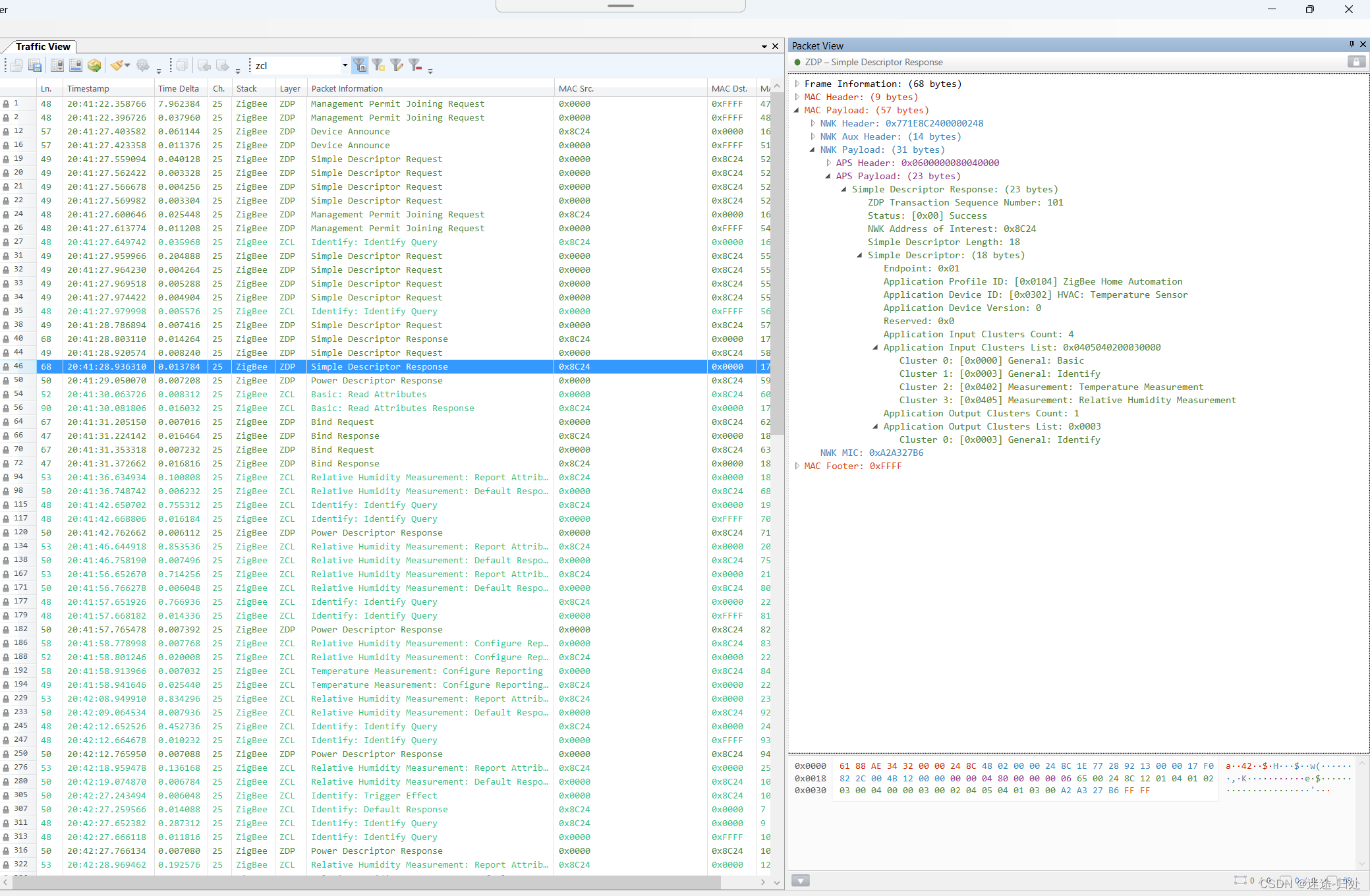Open the zcl filter dropdown arrow

(x=345, y=65)
